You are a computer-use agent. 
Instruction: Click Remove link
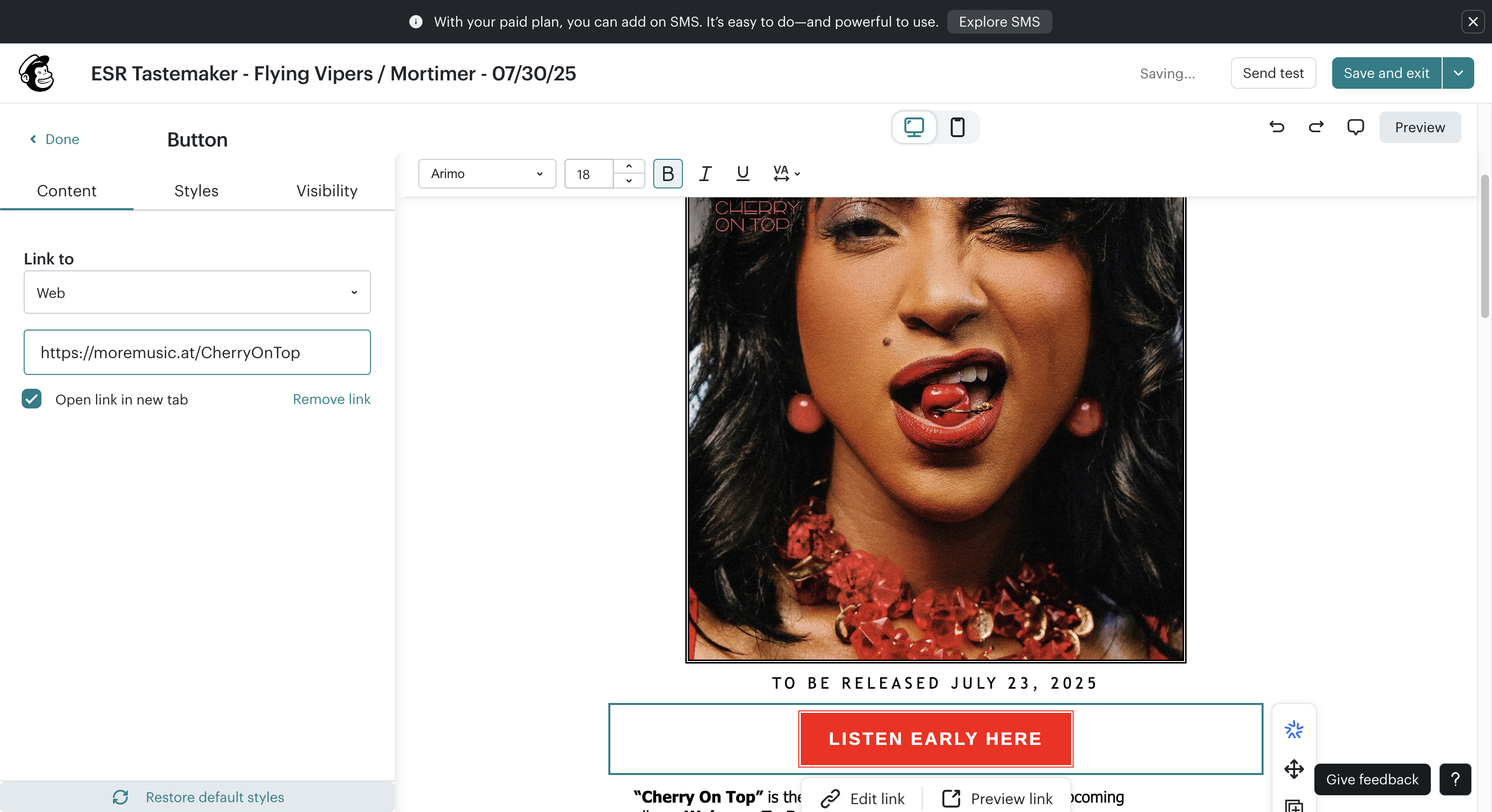[x=331, y=399]
